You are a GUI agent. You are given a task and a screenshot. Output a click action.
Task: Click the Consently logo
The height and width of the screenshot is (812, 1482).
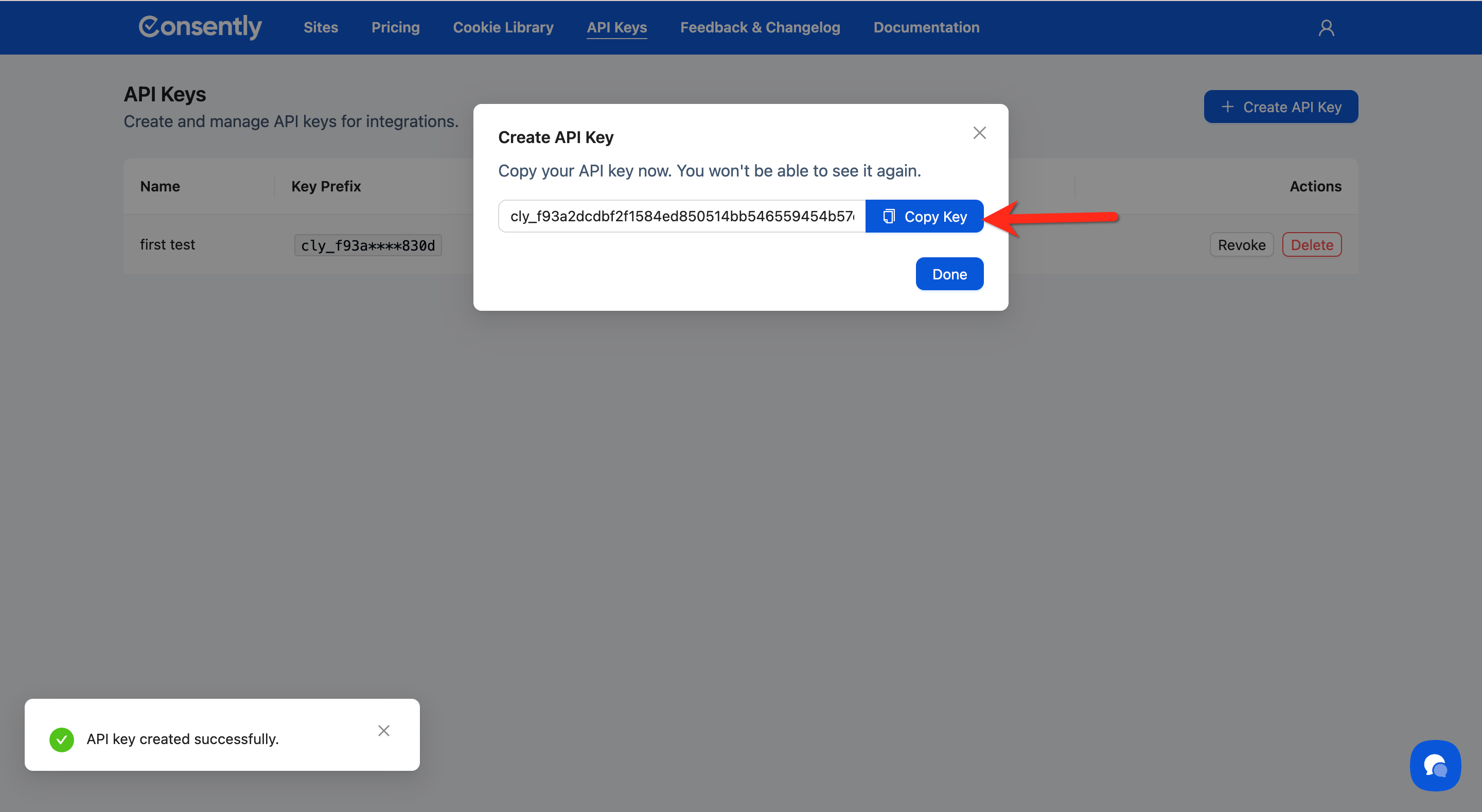pos(200,27)
